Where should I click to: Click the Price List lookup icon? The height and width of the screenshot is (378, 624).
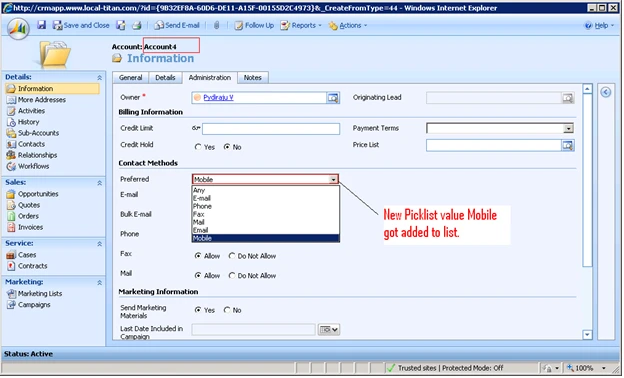click(x=568, y=146)
